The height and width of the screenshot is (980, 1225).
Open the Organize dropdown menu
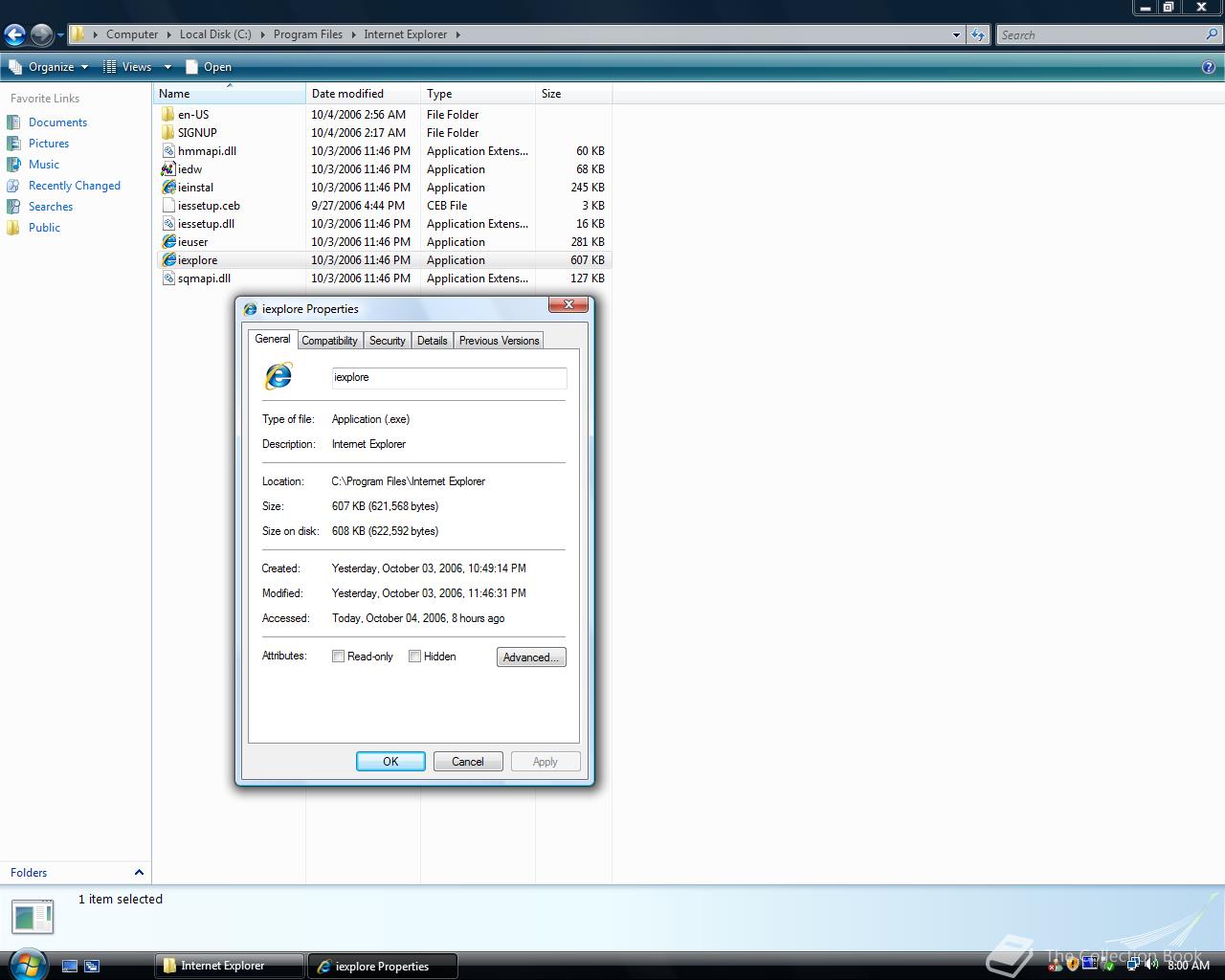tap(48, 67)
